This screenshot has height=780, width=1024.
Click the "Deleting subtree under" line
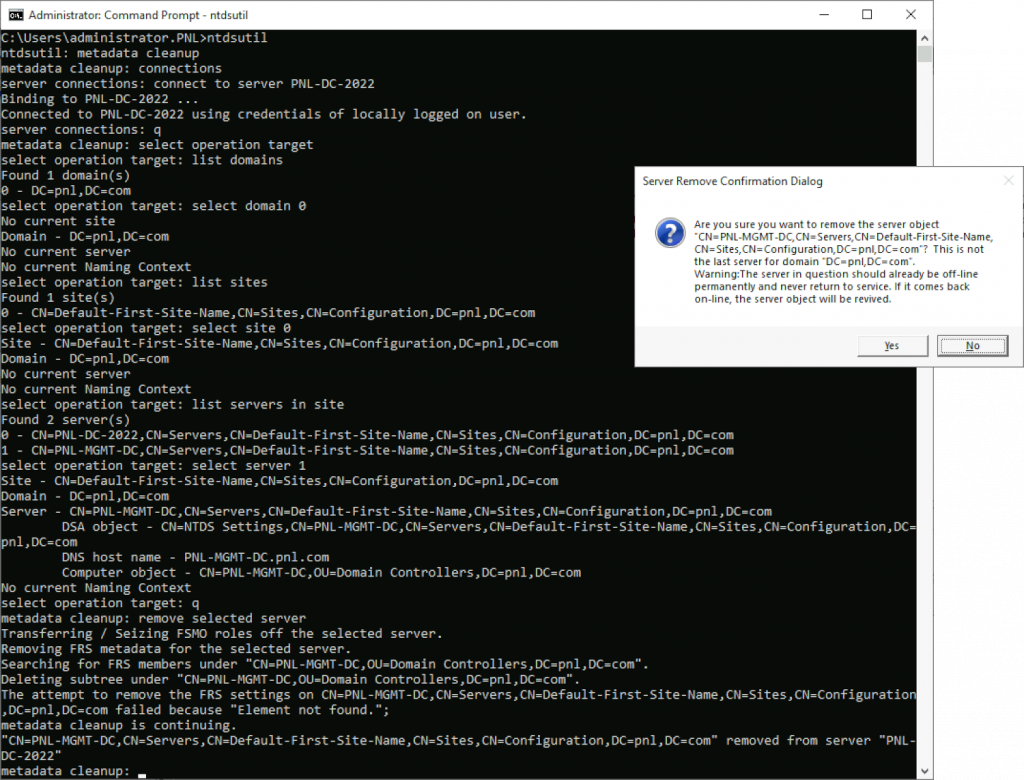coord(291,679)
